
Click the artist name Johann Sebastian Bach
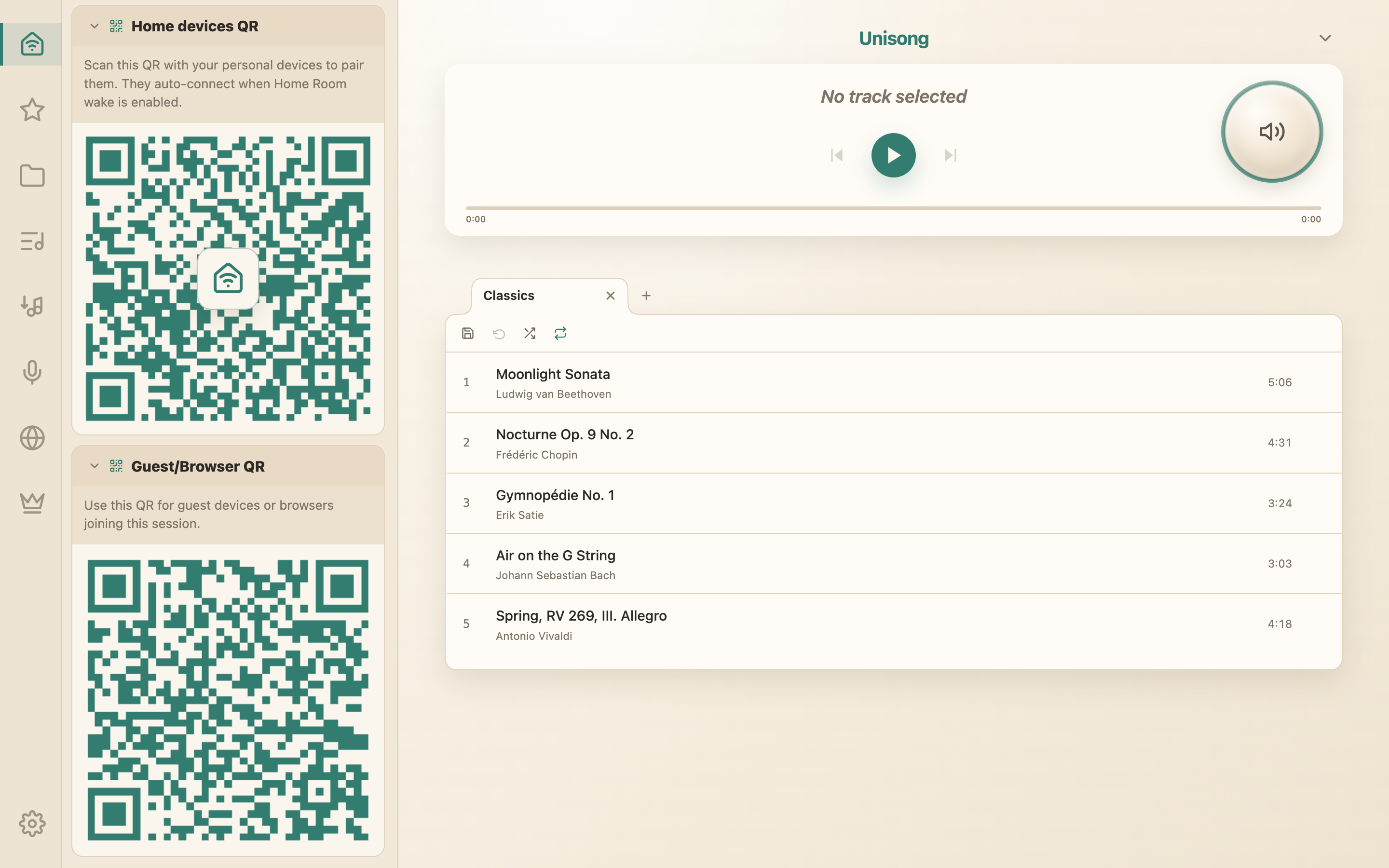(556, 576)
